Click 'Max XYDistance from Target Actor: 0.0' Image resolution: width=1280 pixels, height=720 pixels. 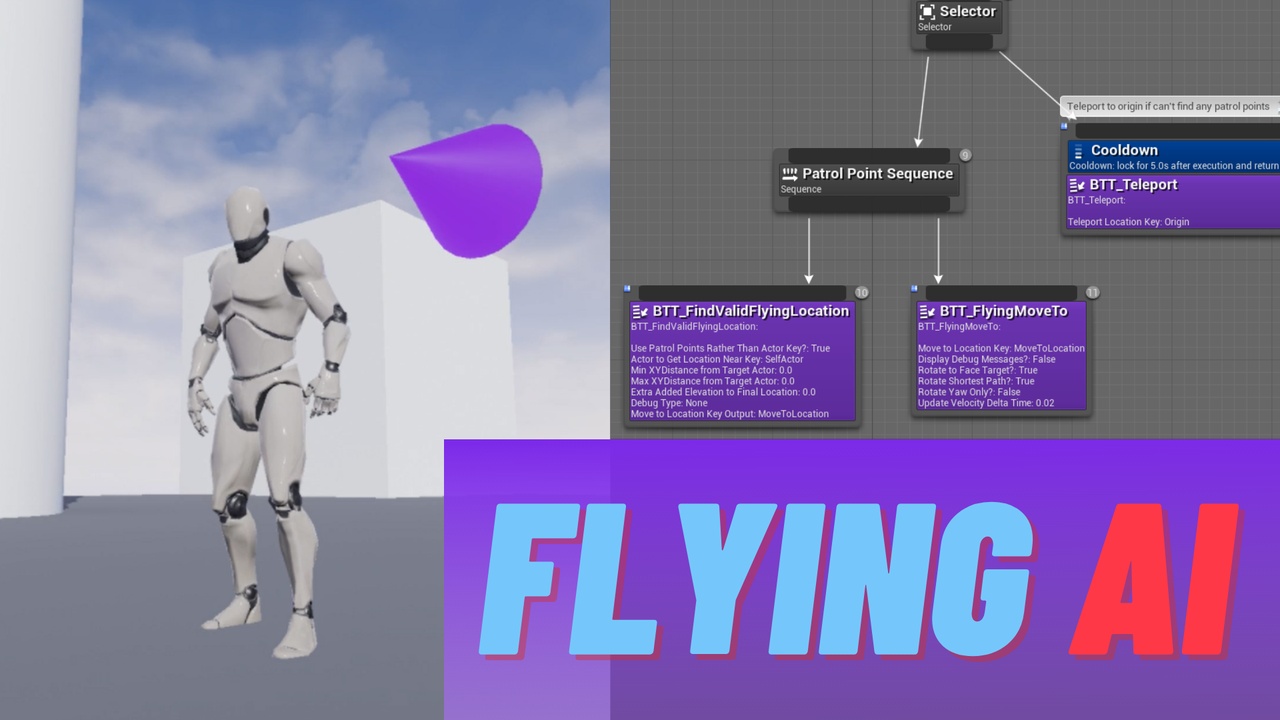pyautogui.click(x=712, y=381)
